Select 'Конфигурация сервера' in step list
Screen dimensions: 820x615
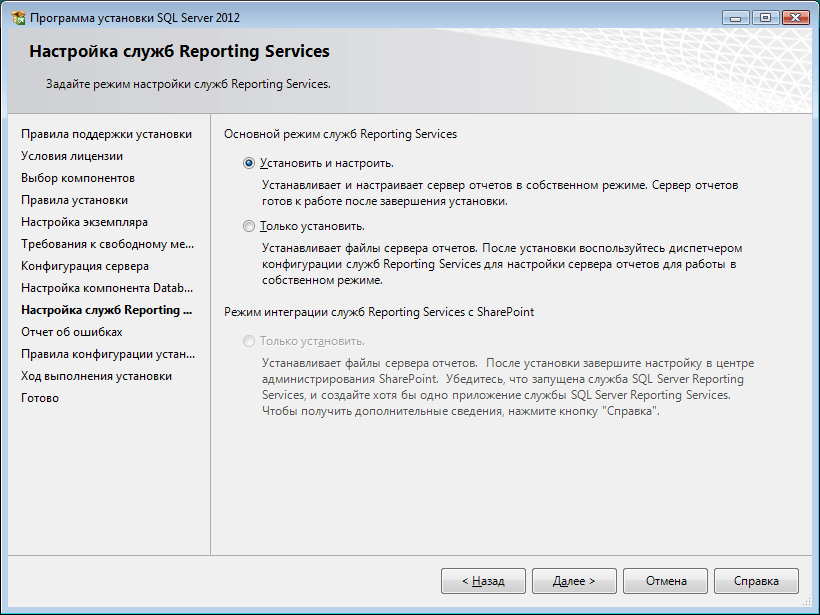[85, 266]
